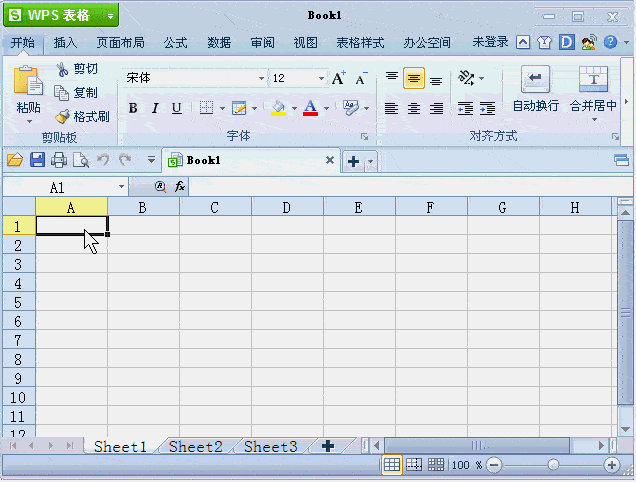This screenshot has height=482, width=636.
Task: Click the window arrange icon right of tabs
Action: coord(621,160)
